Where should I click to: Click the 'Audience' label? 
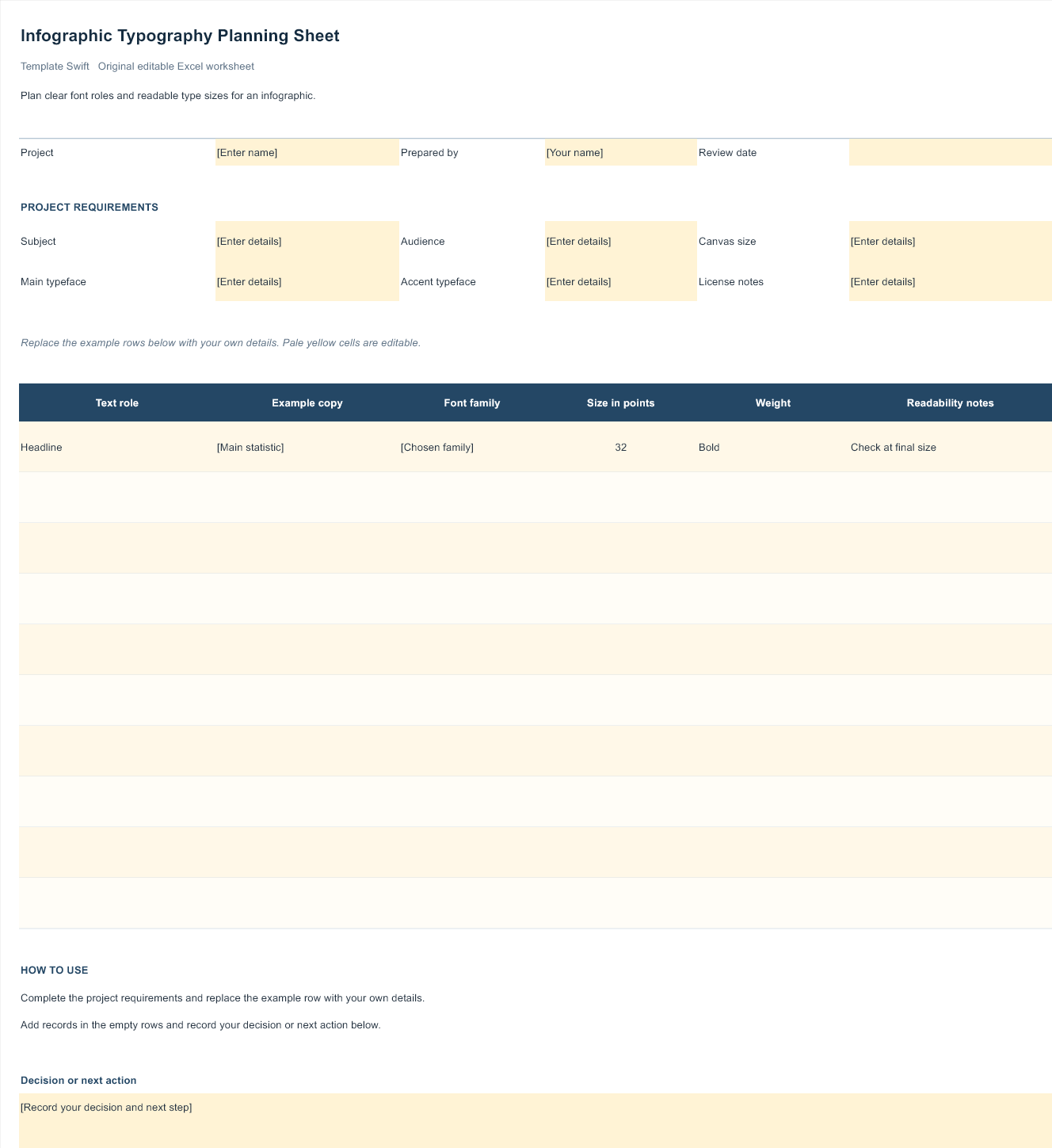[x=423, y=242]
